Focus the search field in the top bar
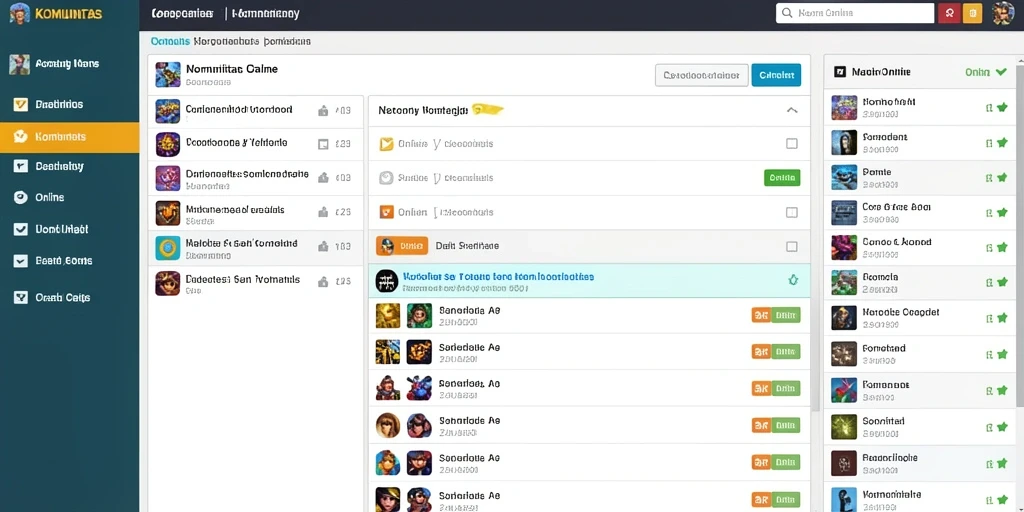 click(x=855, y=13)
